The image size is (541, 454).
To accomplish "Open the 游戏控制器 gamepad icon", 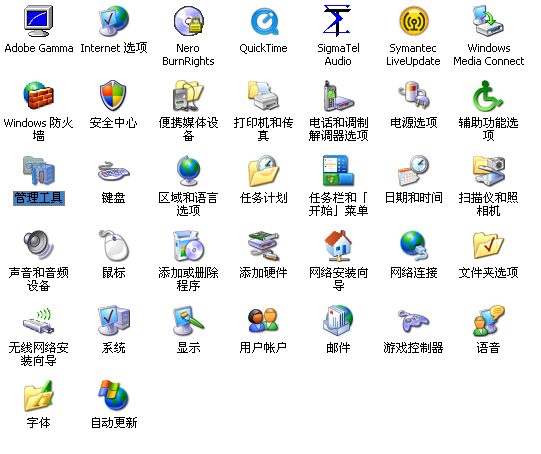I will click(x=413, y=320).
